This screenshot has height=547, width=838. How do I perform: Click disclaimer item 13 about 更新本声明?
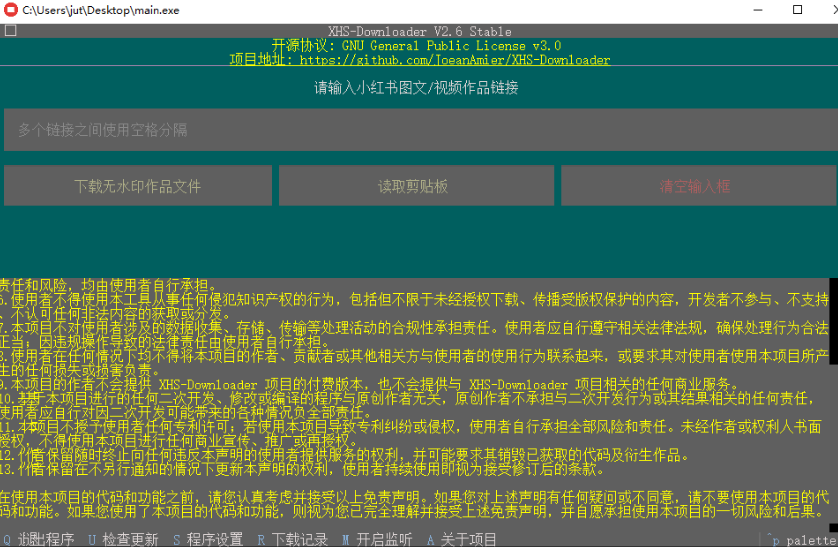pos(303,469)
